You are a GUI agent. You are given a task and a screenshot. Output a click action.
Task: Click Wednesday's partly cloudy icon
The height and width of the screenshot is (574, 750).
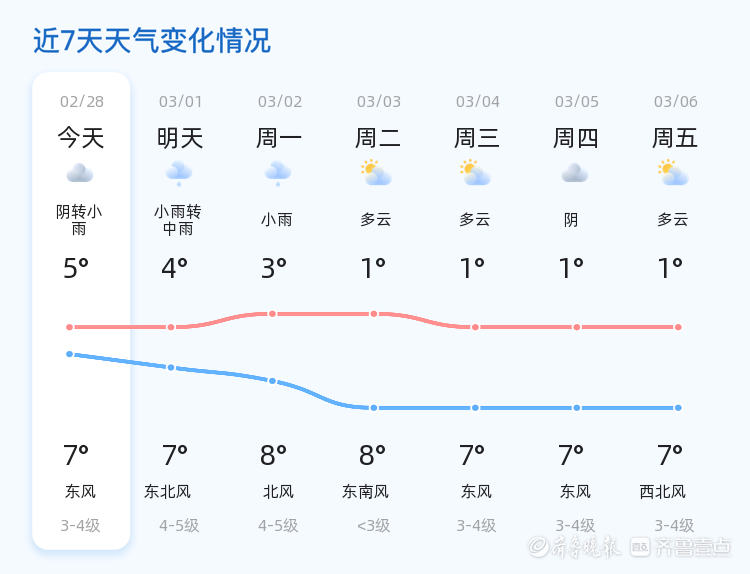[x=475, y=173]
